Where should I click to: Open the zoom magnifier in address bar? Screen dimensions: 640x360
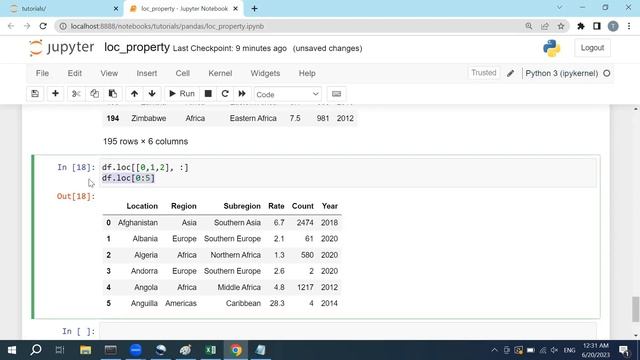point(529,26)
